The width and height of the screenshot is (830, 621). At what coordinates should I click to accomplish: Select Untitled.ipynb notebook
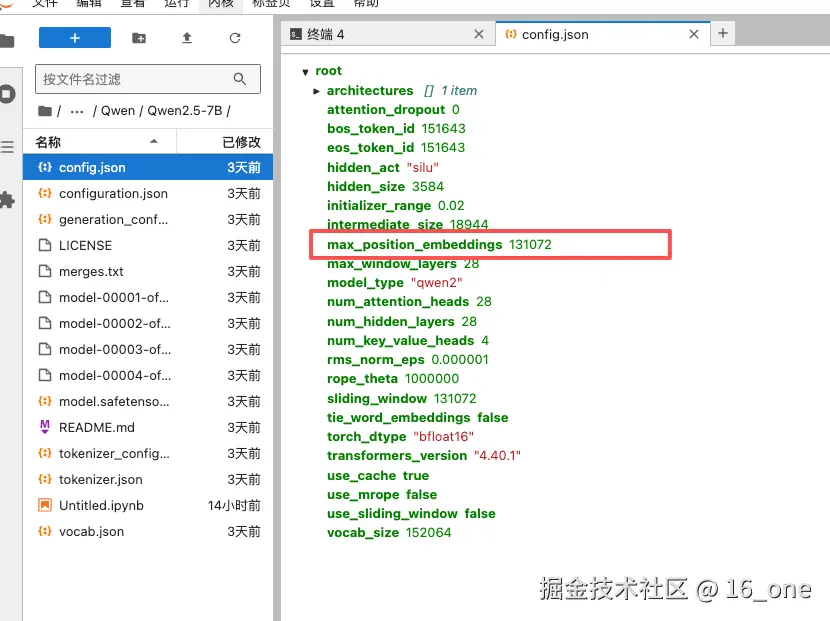point(148,505)
